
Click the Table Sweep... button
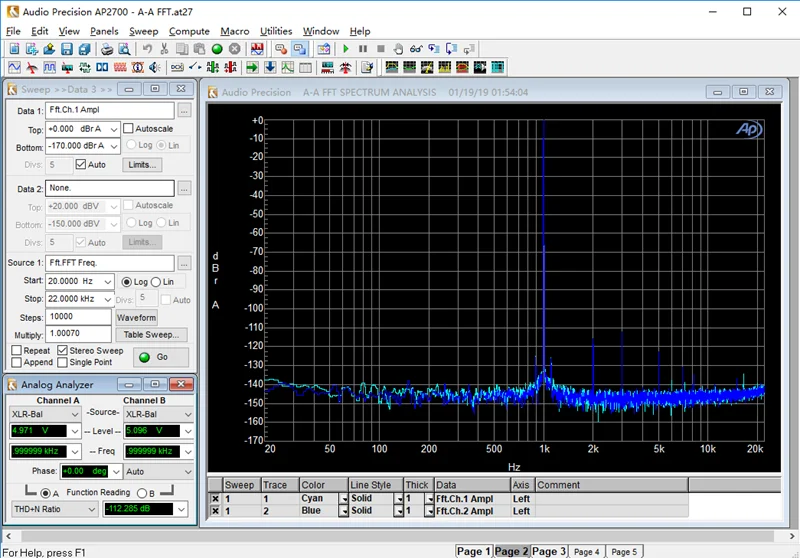[x=151, y=335]
